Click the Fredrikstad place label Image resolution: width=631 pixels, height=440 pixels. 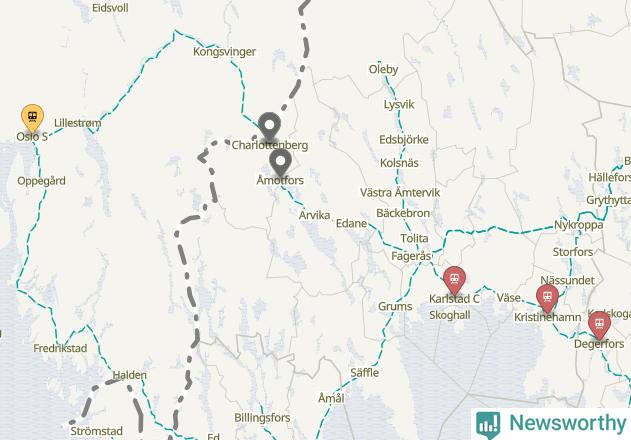(x=60, y=348)
